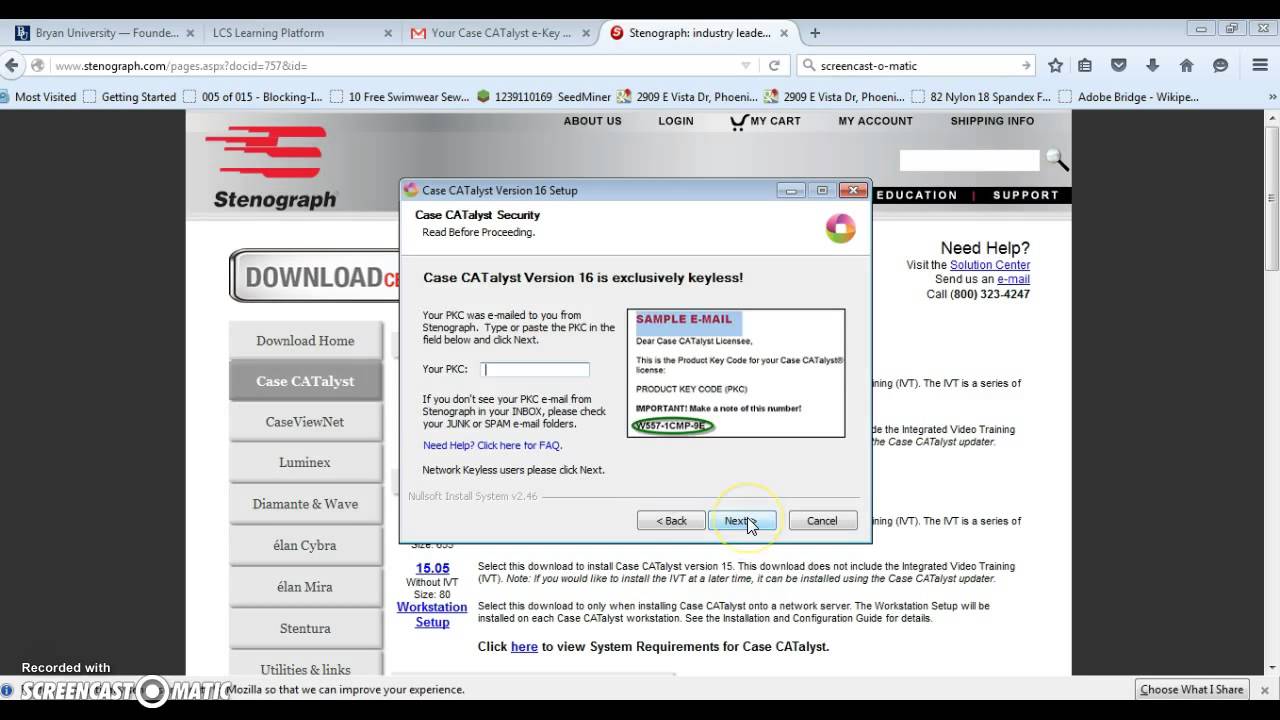Image resolution: width=1280 pixels, height=720 pixels.
Task: Open LOGIN in site header
Action: [x=676, y=121]
